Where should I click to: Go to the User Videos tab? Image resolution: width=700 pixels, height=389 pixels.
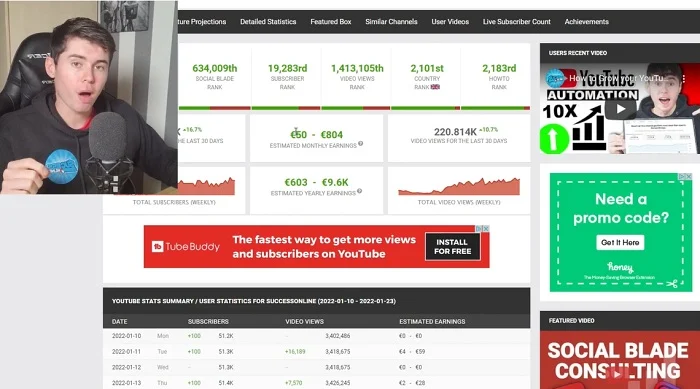coord(450,21)
